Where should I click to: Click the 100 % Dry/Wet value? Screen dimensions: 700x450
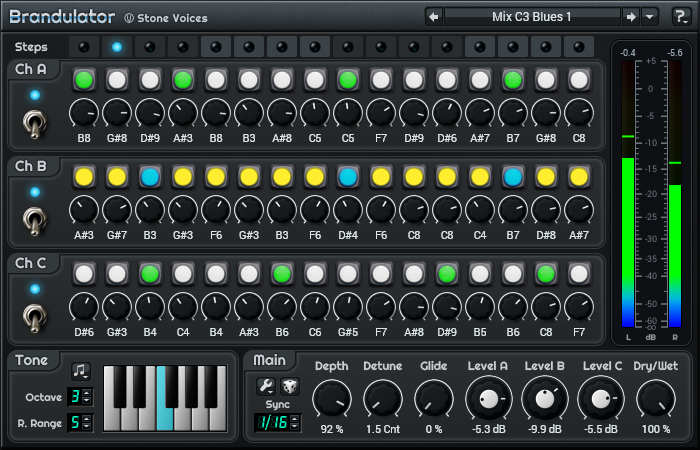pos(656,429)
